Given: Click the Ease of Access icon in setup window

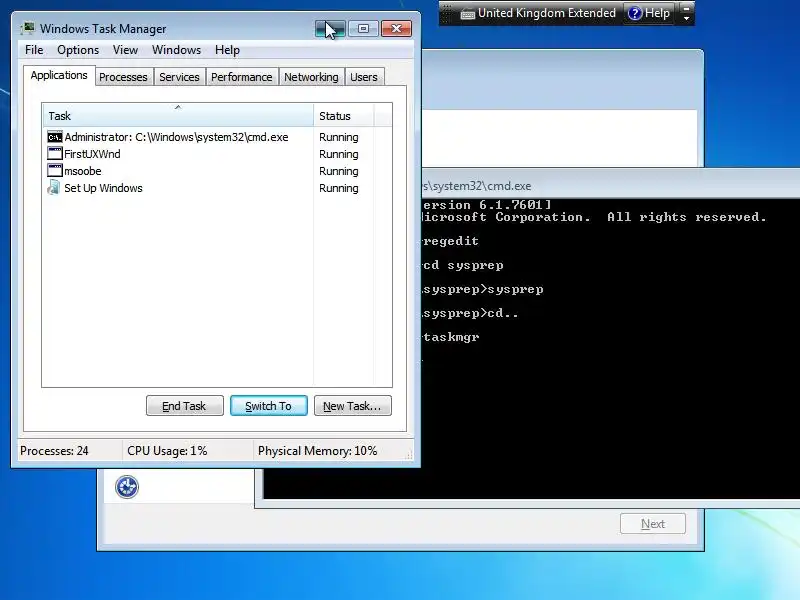Looking at the screenshot, I should (127, 486).
